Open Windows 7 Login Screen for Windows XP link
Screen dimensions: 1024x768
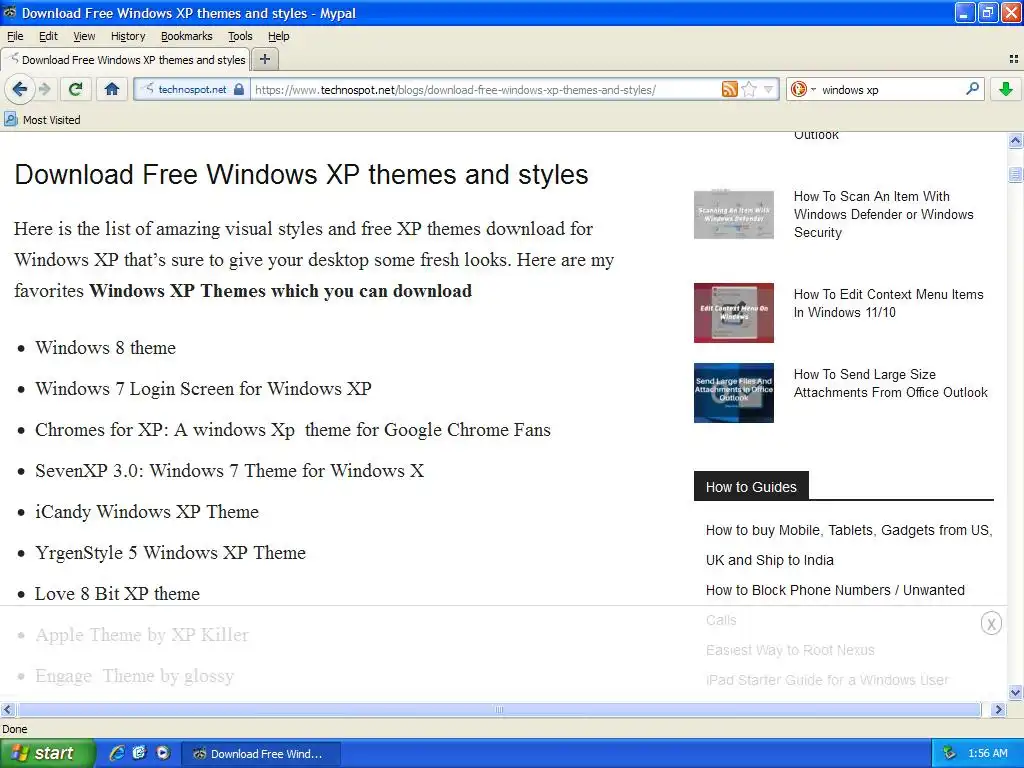(203, 389)
